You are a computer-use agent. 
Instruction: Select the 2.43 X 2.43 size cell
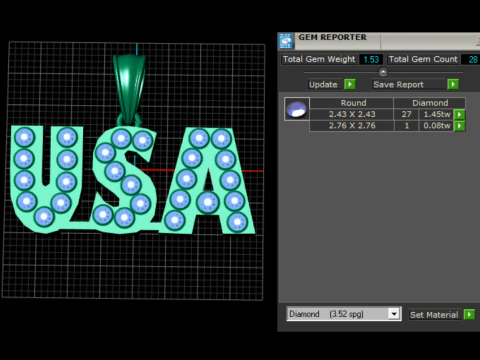coord(352,114)
